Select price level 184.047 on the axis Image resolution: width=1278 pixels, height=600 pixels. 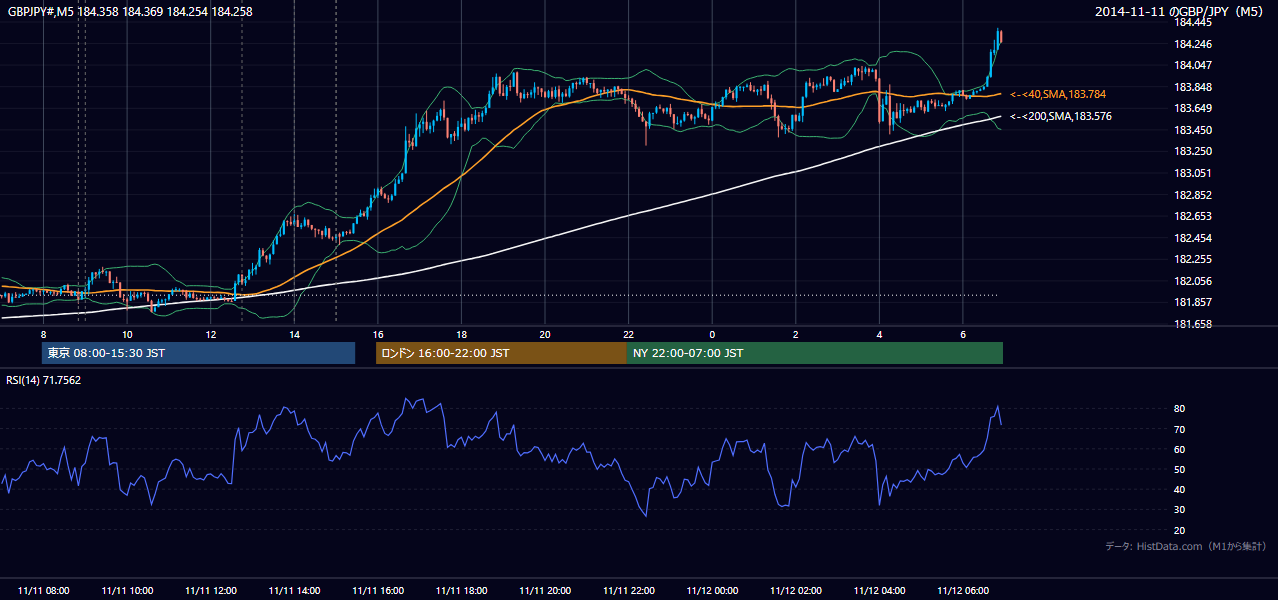click(1193, 65)
